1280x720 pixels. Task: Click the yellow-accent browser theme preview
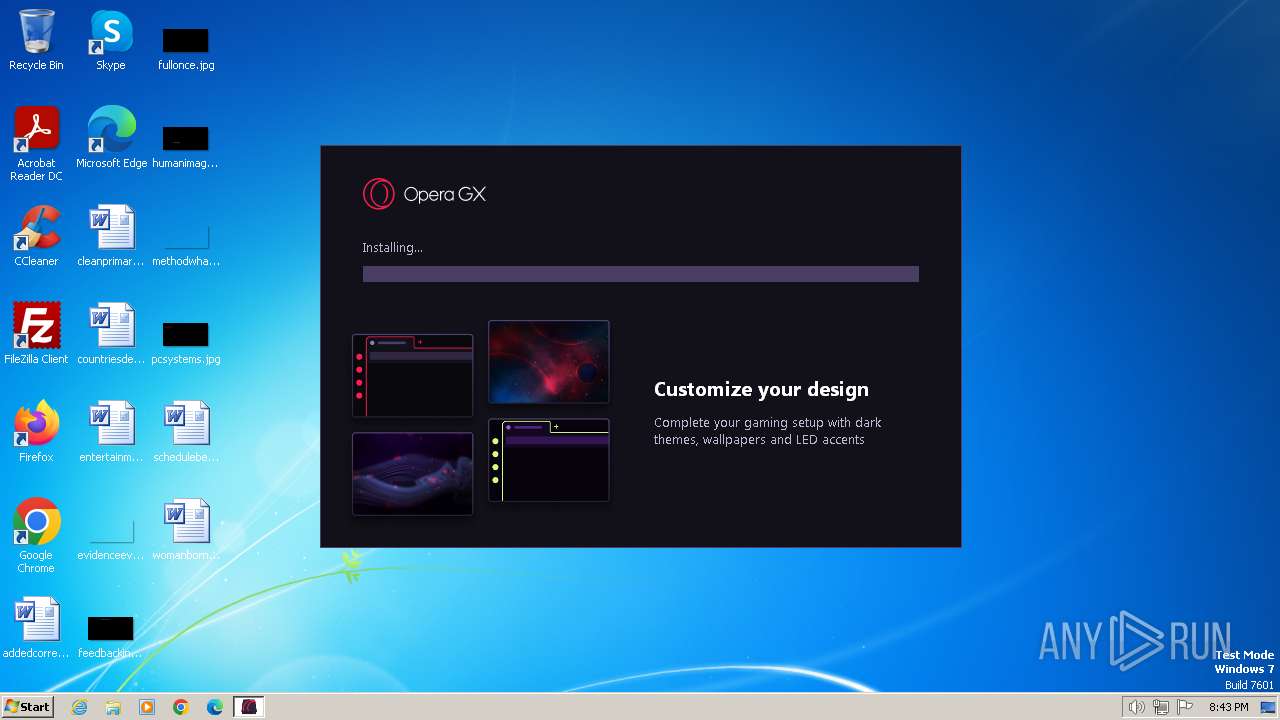pyautogui.click(x=548, y=460)
